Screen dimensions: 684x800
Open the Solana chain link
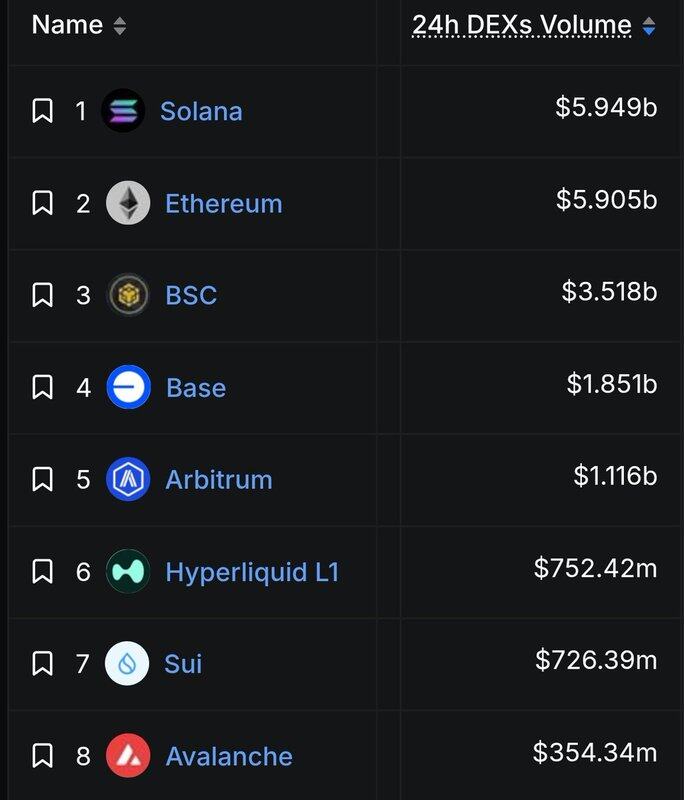201,111
